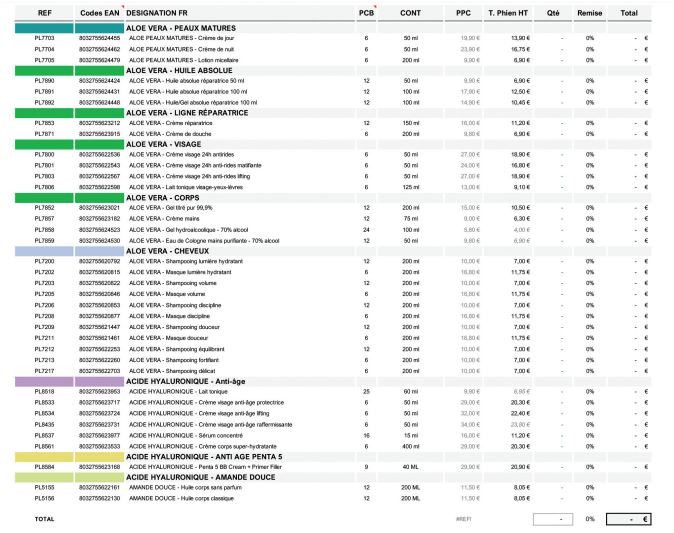Click 'ALOE VERA - Shampooing lumière hydratant' designation
The width and height of the screenshot is (674, 533).
point(186,261)
